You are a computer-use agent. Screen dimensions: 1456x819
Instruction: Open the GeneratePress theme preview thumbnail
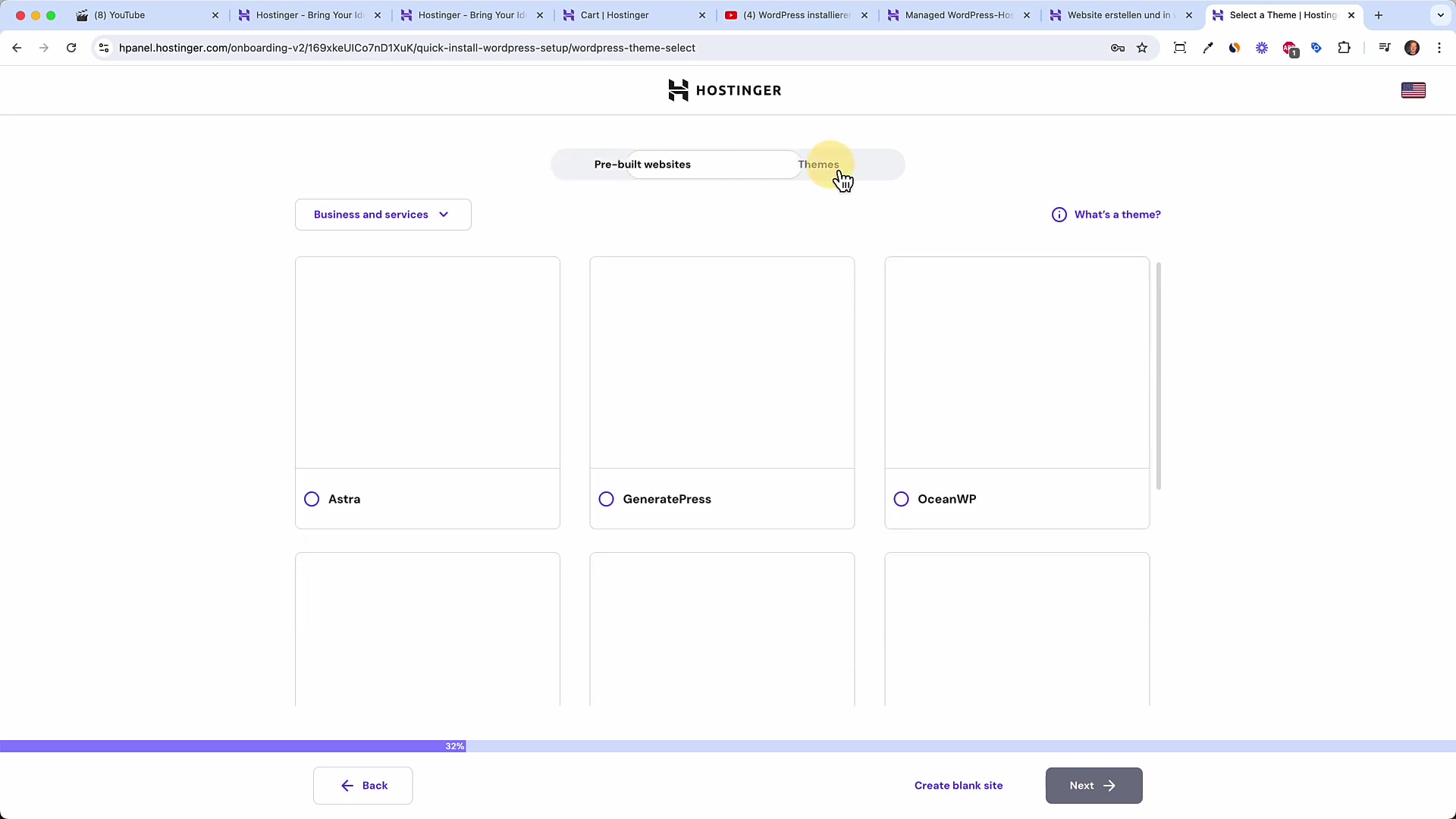pyautogui.click(x=722, y=362)
